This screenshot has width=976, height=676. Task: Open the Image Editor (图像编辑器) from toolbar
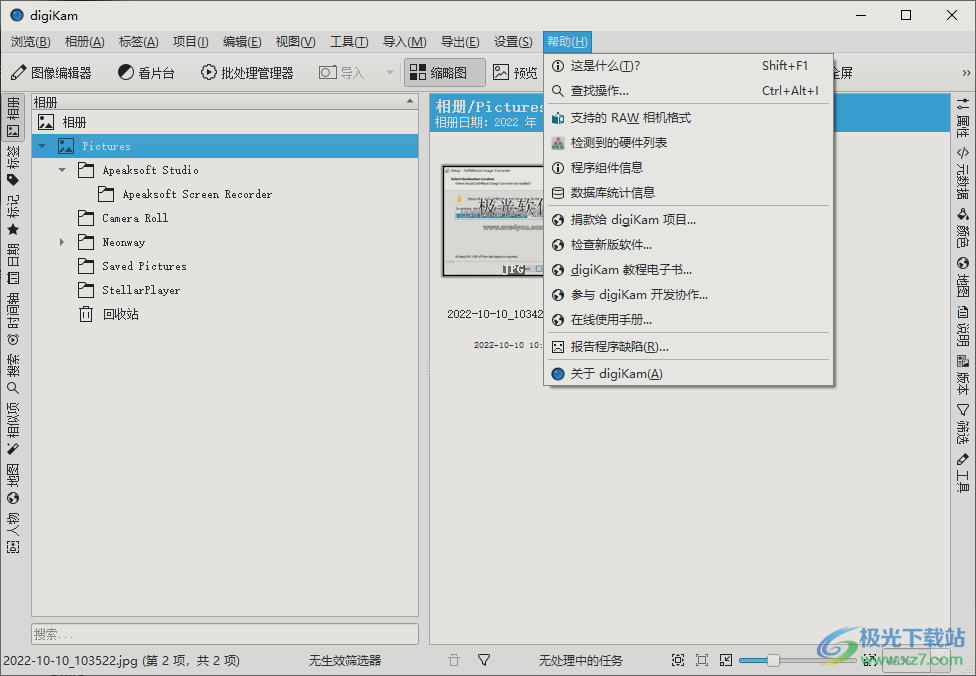coord(51,73)
